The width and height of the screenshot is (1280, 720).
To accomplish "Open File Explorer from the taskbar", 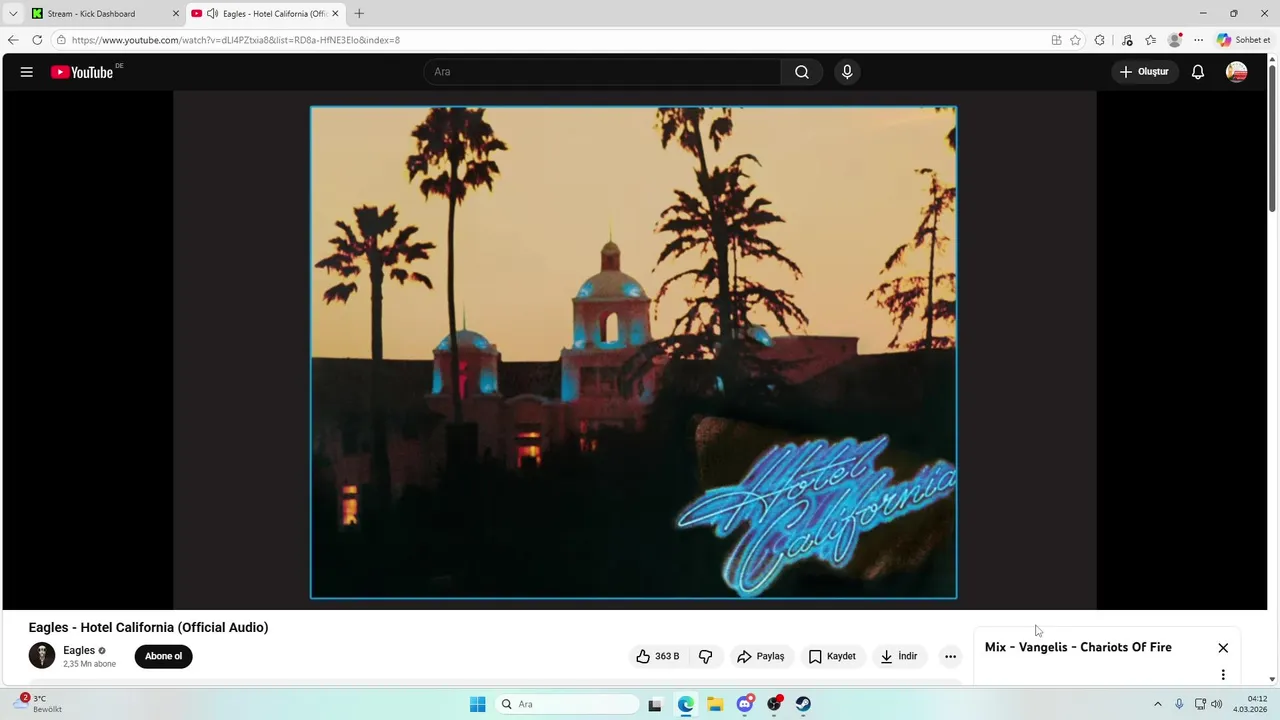I will coord(715,704).
